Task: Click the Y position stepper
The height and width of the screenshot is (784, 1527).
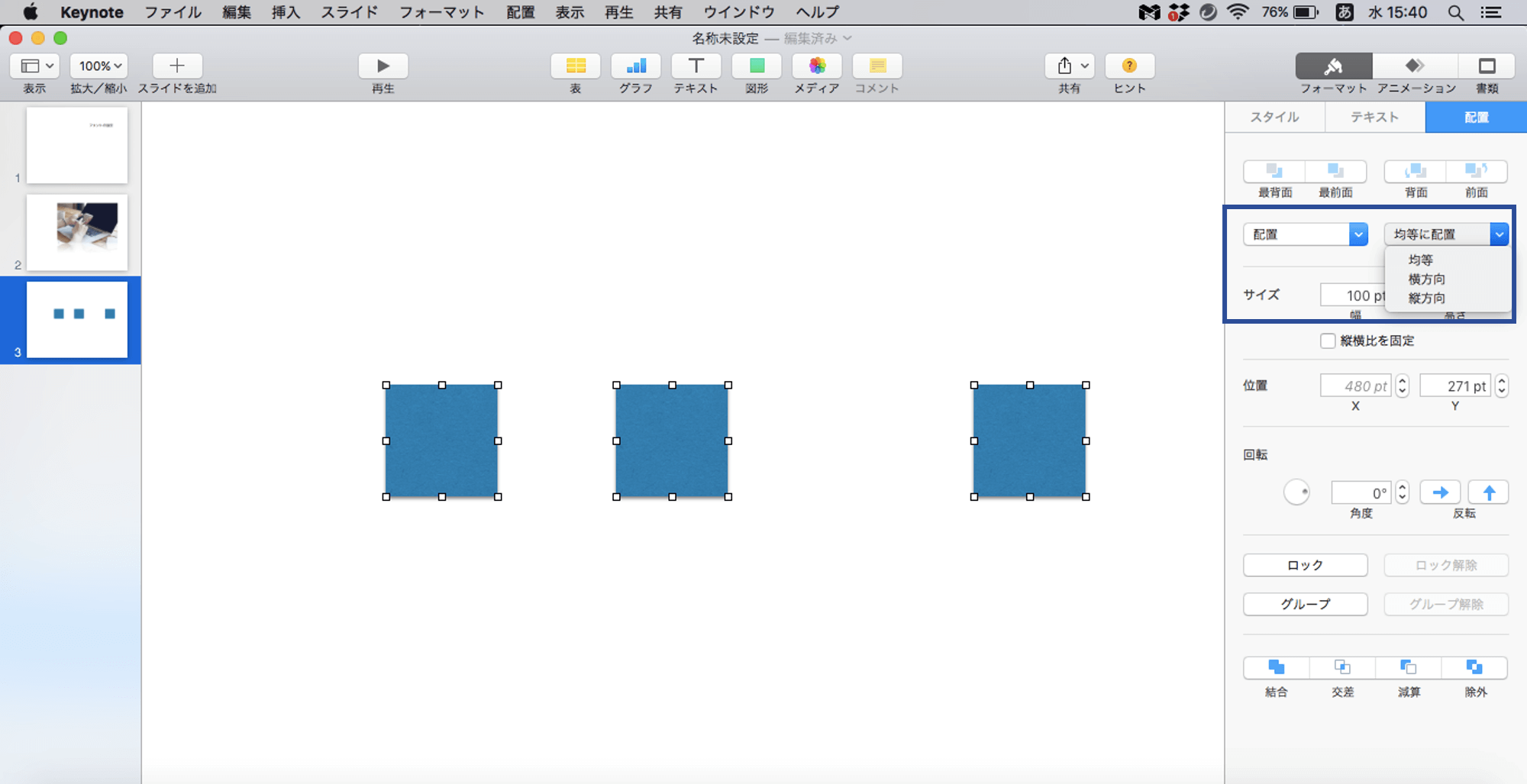Action: tap(1502, 386)
